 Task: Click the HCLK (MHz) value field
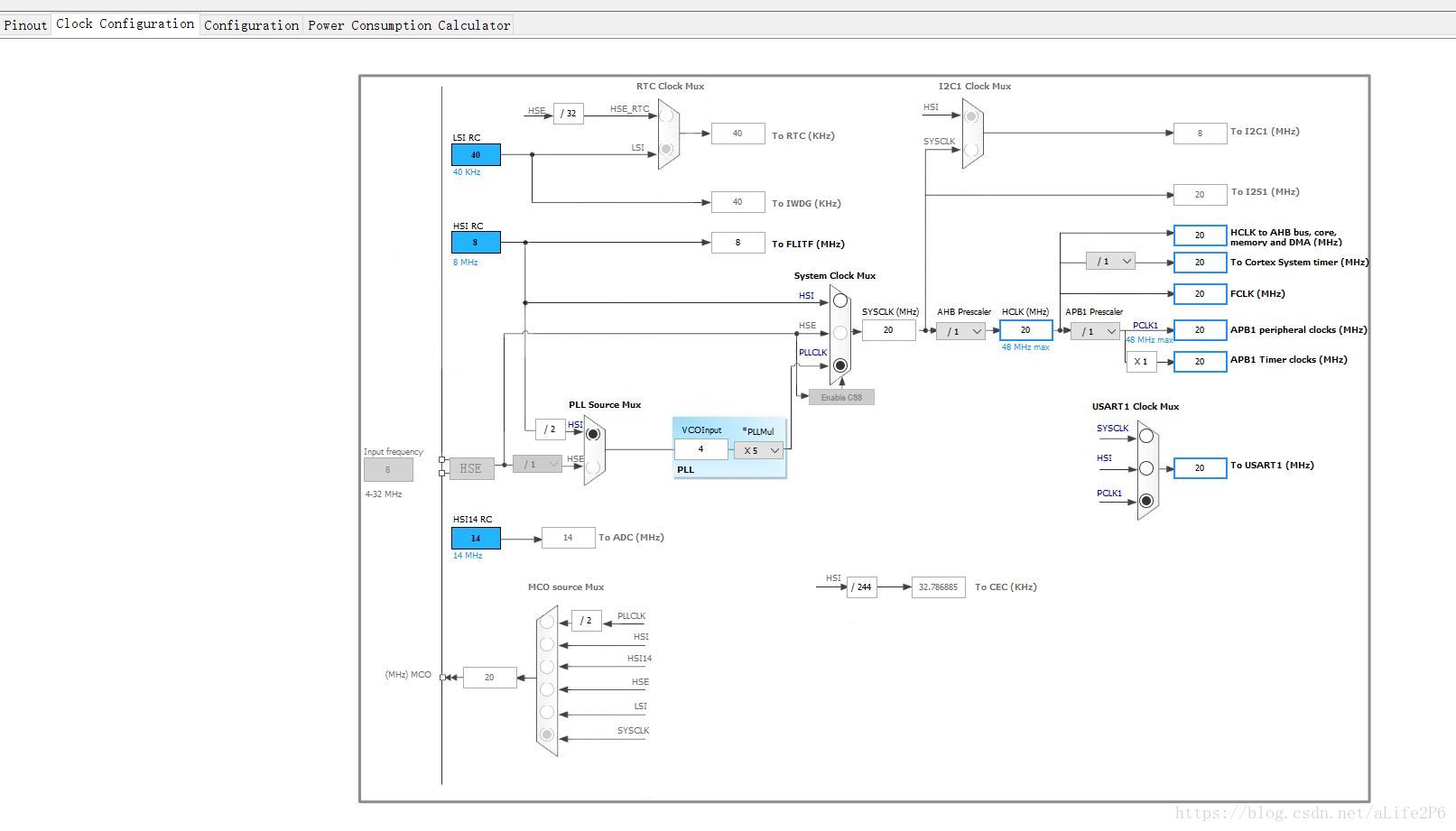pyautogui.click(x=1025, y=330)
